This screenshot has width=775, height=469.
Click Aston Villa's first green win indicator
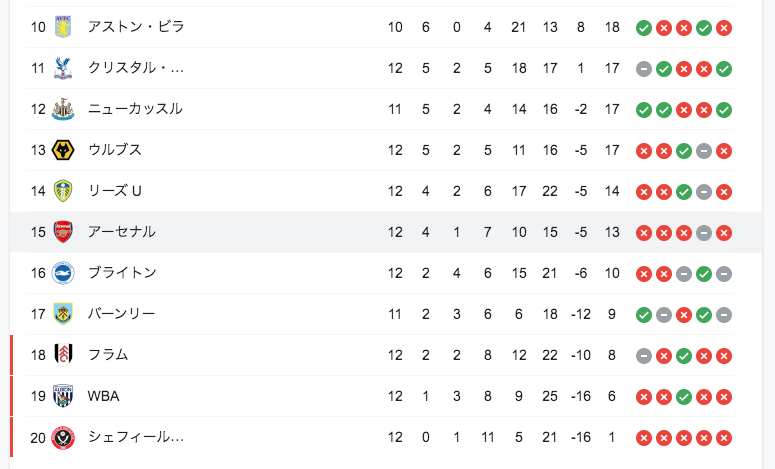coord(644,28)
